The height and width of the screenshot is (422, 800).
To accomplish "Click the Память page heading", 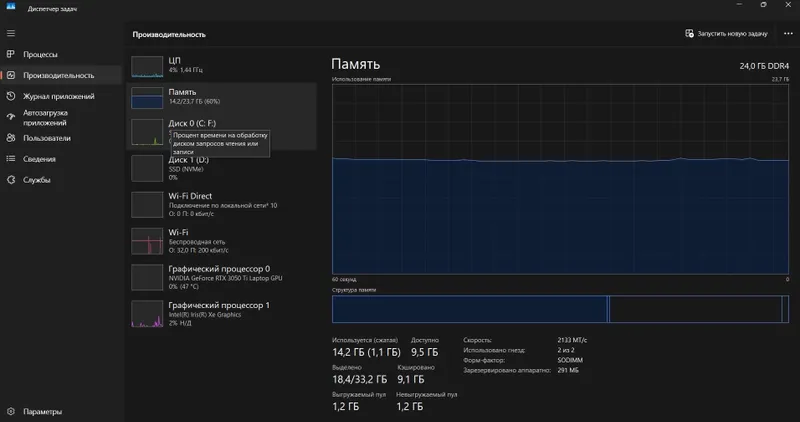I will 356,64.
